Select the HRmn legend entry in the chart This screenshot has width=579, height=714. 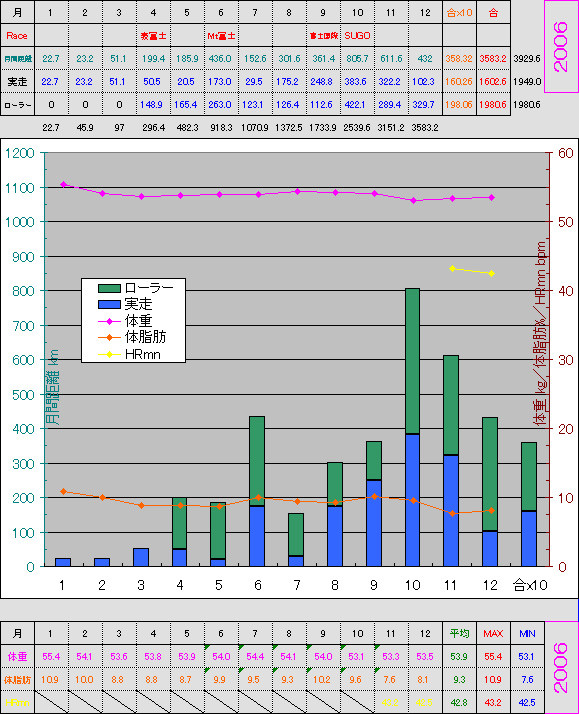(129, 354)
